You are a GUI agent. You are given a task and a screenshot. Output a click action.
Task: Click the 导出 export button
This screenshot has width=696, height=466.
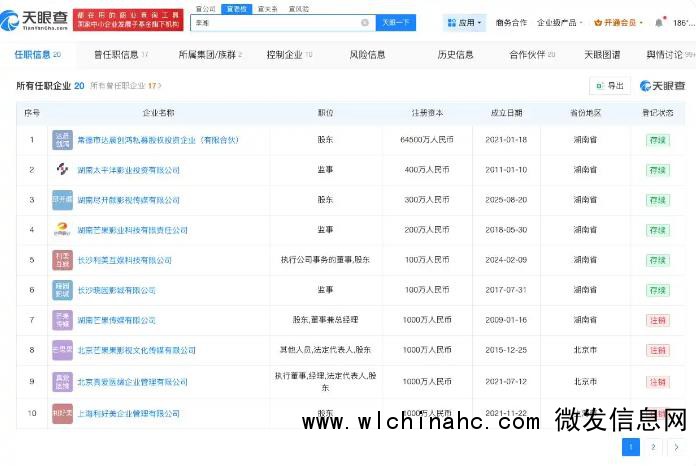(x=610, y=86)
